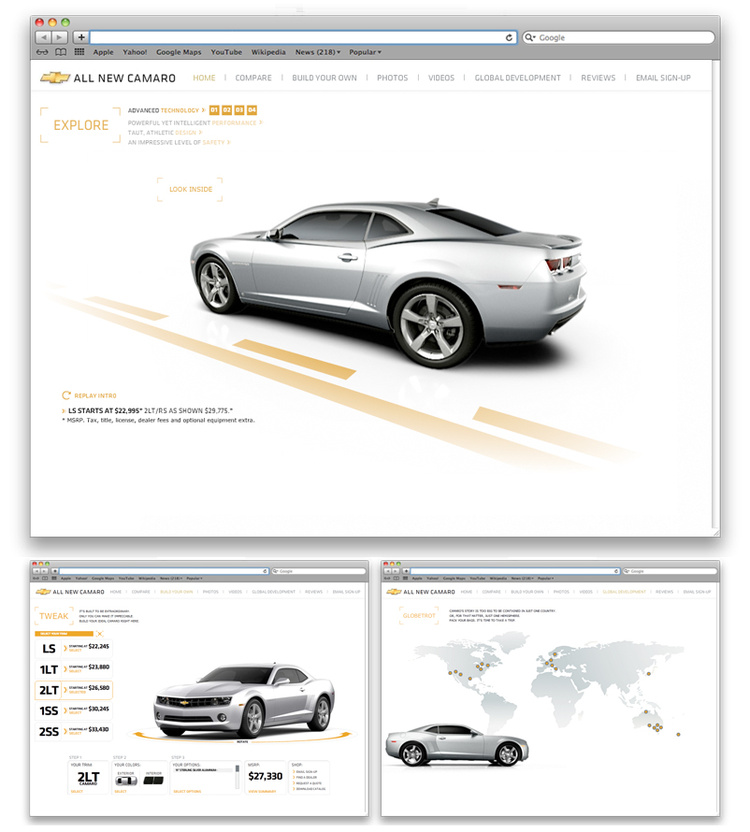
Task: Open the Popular dropdown in the Globetrot window
Action: click(x=546, y=578)
